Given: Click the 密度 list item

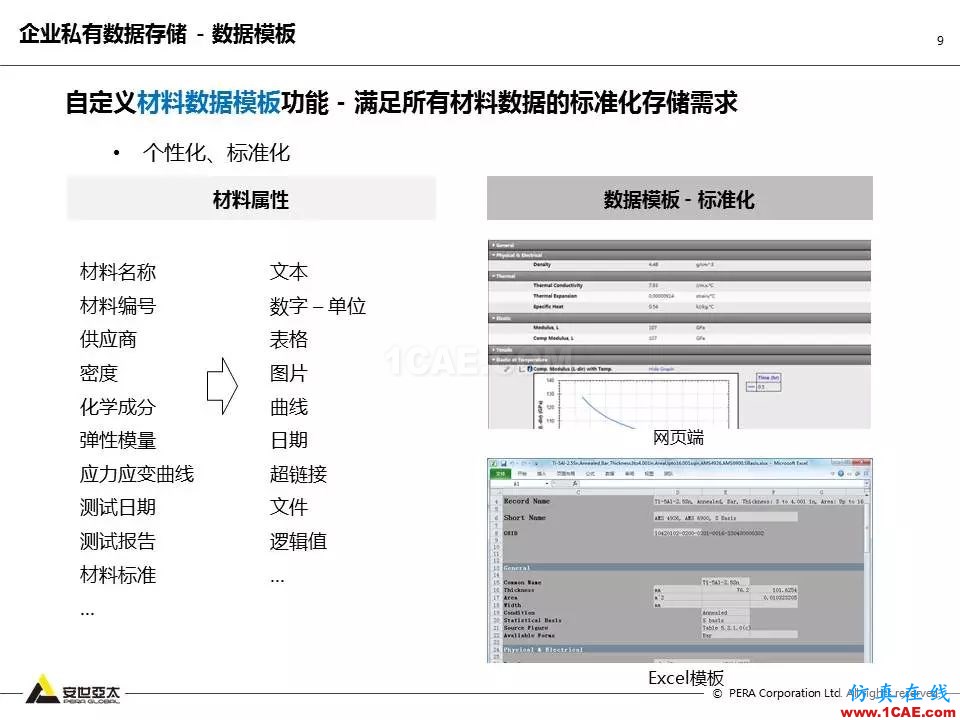Looking at the screenshot, I should pyautogui.click(x=99, y=373).
